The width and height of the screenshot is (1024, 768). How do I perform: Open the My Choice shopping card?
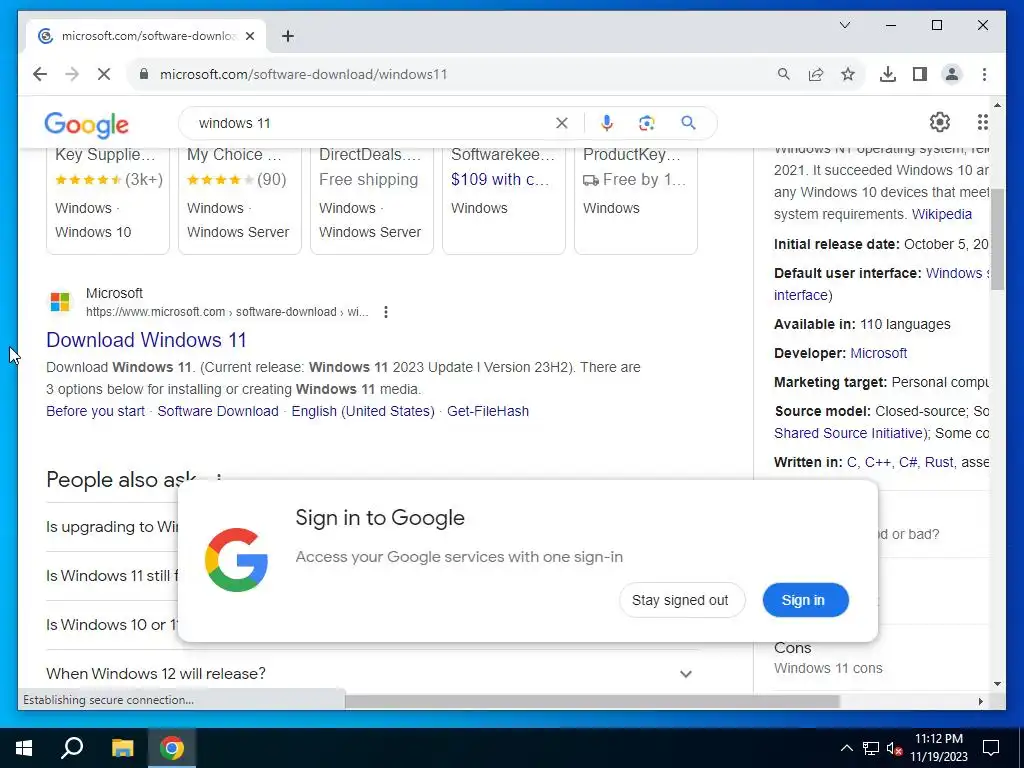coord(240,200)
